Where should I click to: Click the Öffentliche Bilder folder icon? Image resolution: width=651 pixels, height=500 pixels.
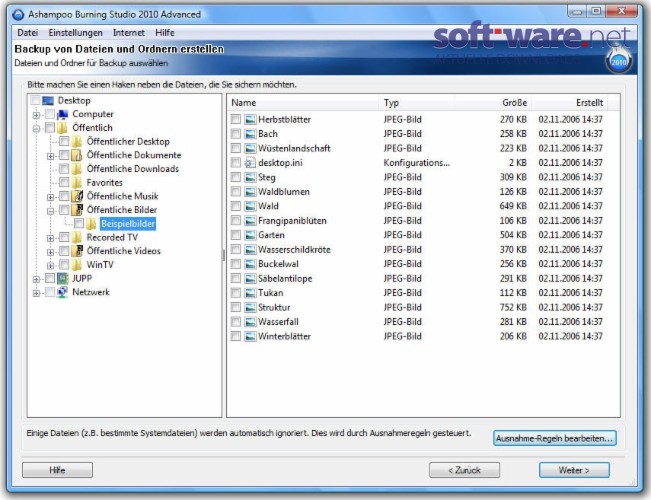pyautogui.click(x=77, y=210)
